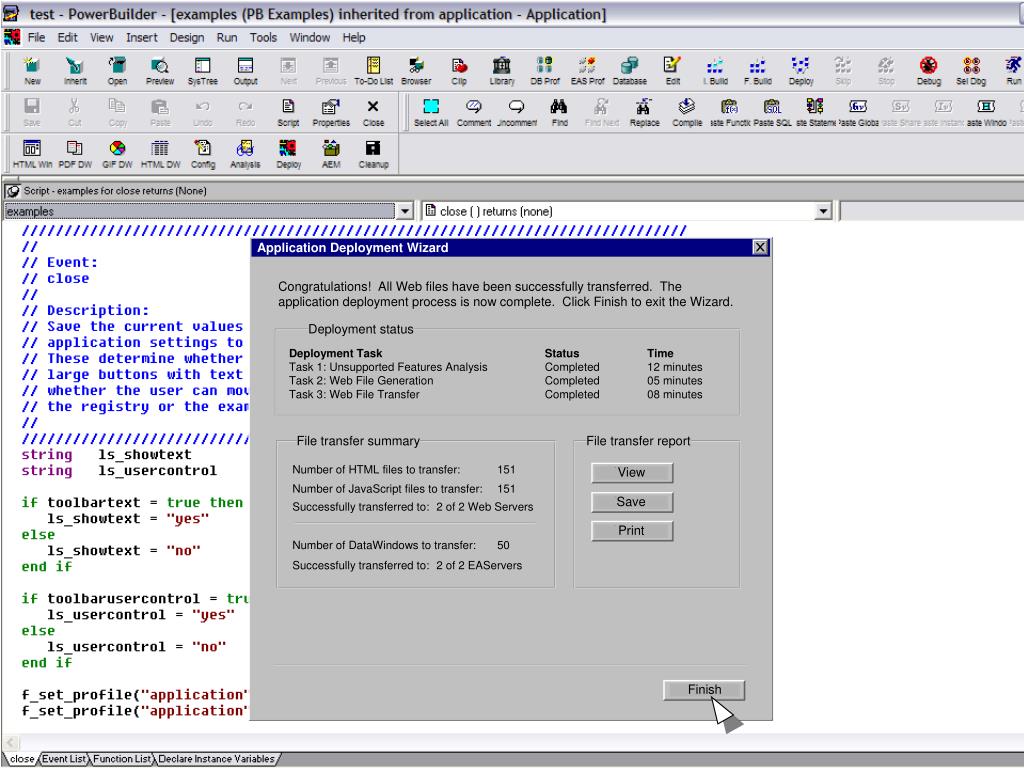The height and width of the screenshot is (768, 1024).
Task: Click the Cleanup icon
Action: (x=373, y=154)
